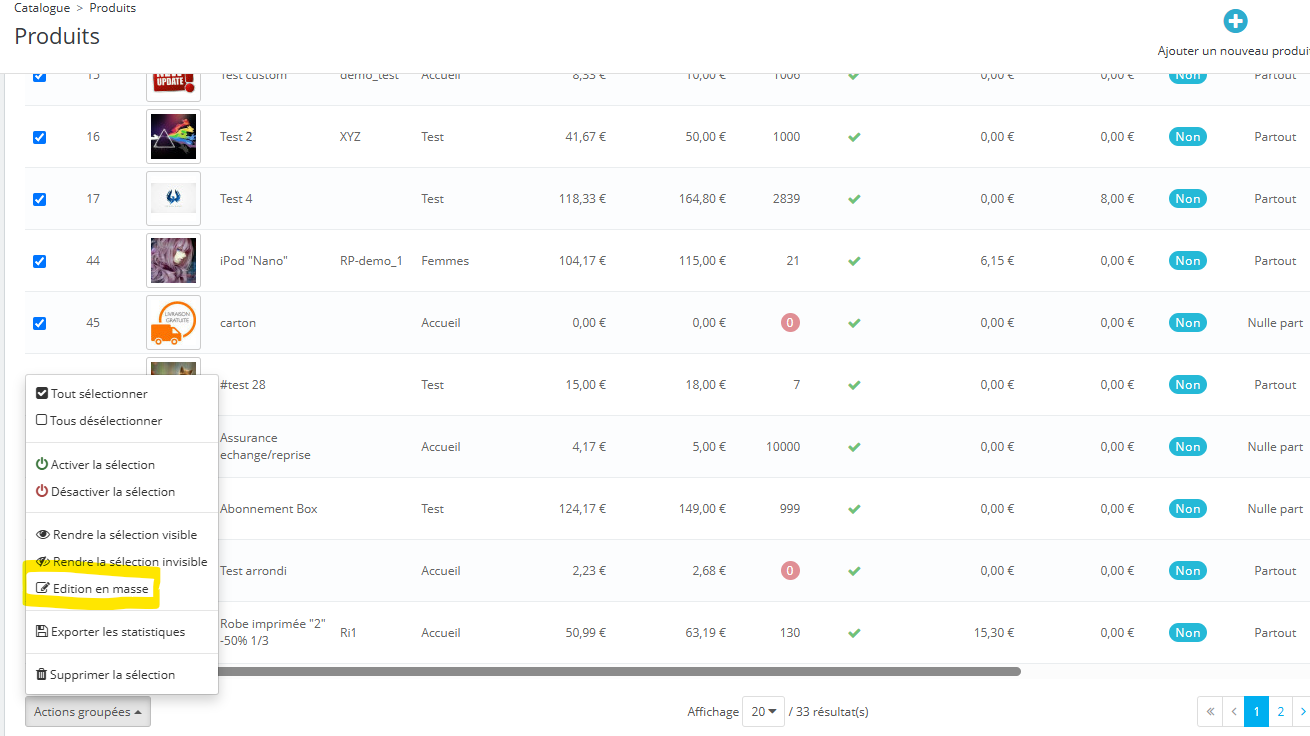Click the plus icon to add product

[x=1236, y=21]
